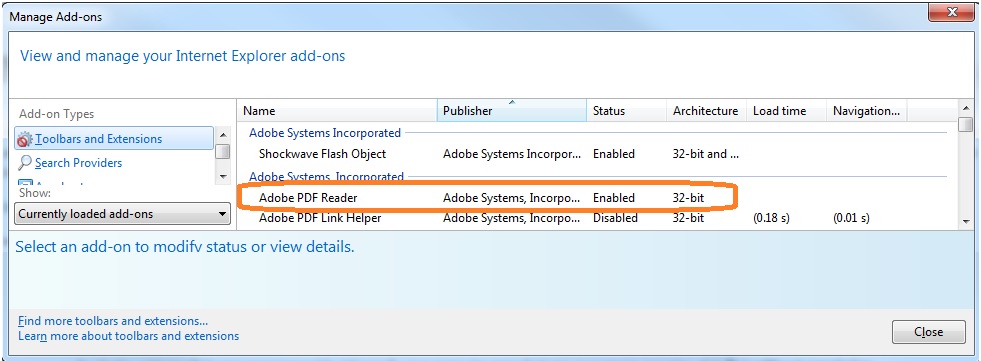Open Learn more about toolbars and extensions
Image resolution: width=981 pixels, height=361 pixels.
[x=128, y=336]
